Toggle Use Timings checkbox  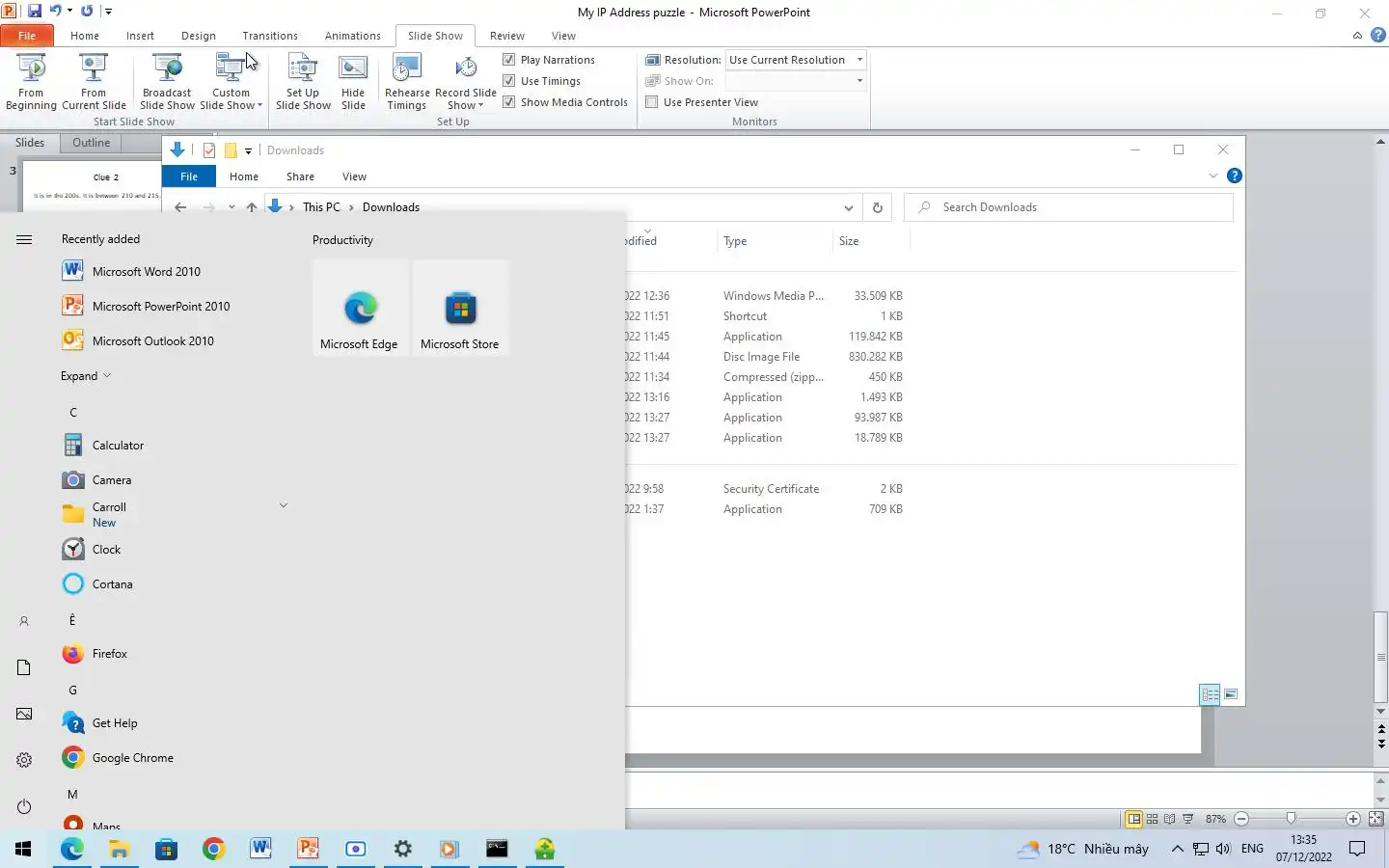[x=509, y=81]
